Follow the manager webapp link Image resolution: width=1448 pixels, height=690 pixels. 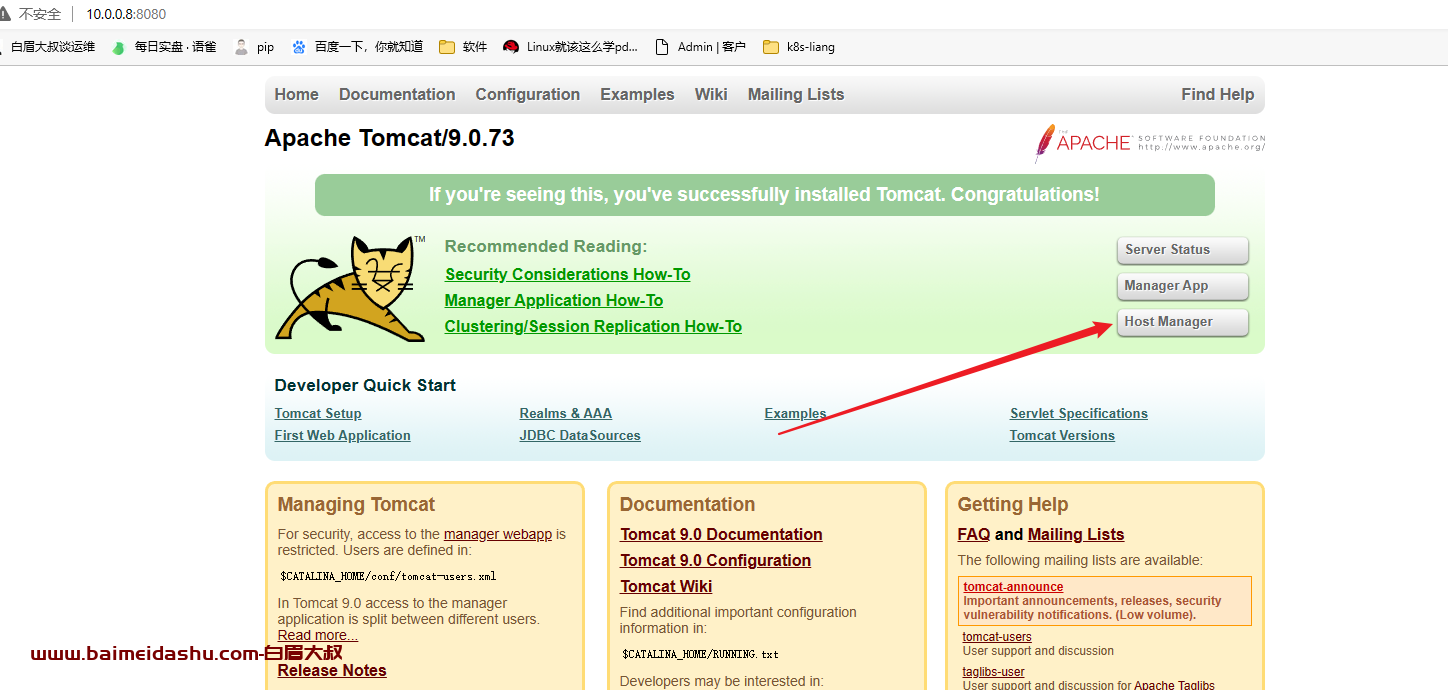coord(498,534)
